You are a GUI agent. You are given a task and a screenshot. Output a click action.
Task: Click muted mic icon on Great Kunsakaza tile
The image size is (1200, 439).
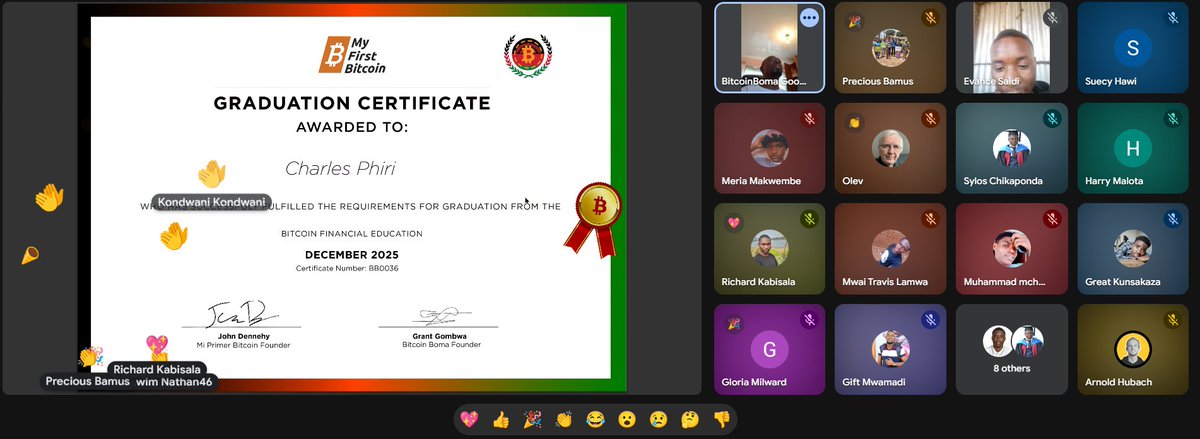tap(1172, 219)
